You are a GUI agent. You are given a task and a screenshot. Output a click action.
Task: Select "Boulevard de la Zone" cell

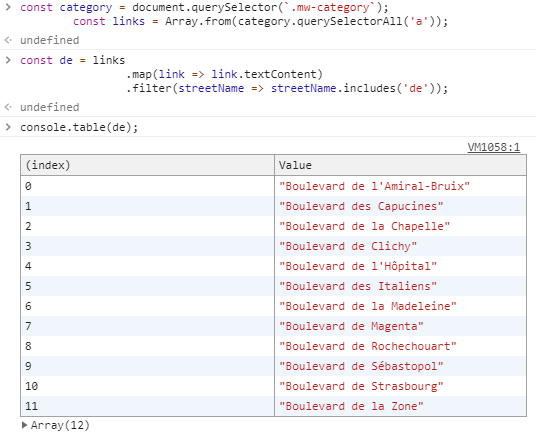tap(400, 406)
